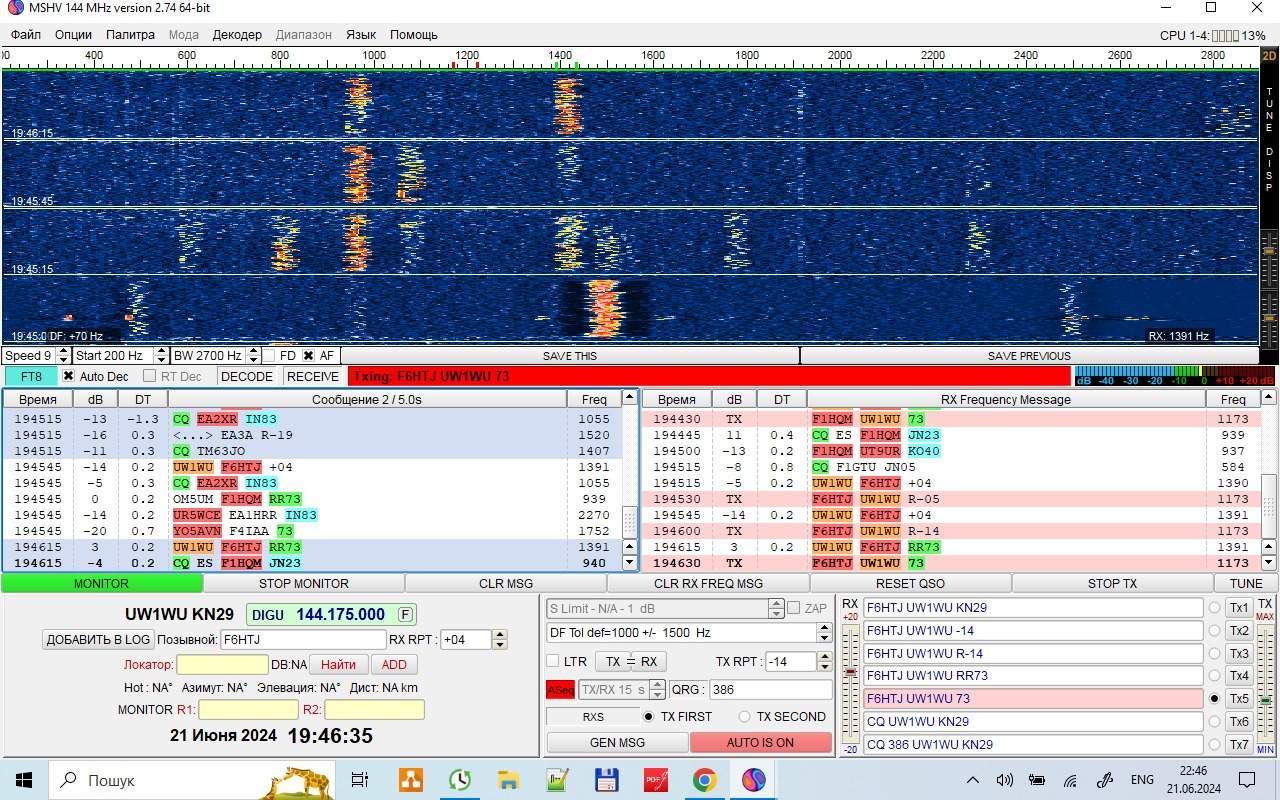The height and width of the screenshot is (800, 1280).
Task: Open File Explorer from taskbar
Action: click(508, 780)
